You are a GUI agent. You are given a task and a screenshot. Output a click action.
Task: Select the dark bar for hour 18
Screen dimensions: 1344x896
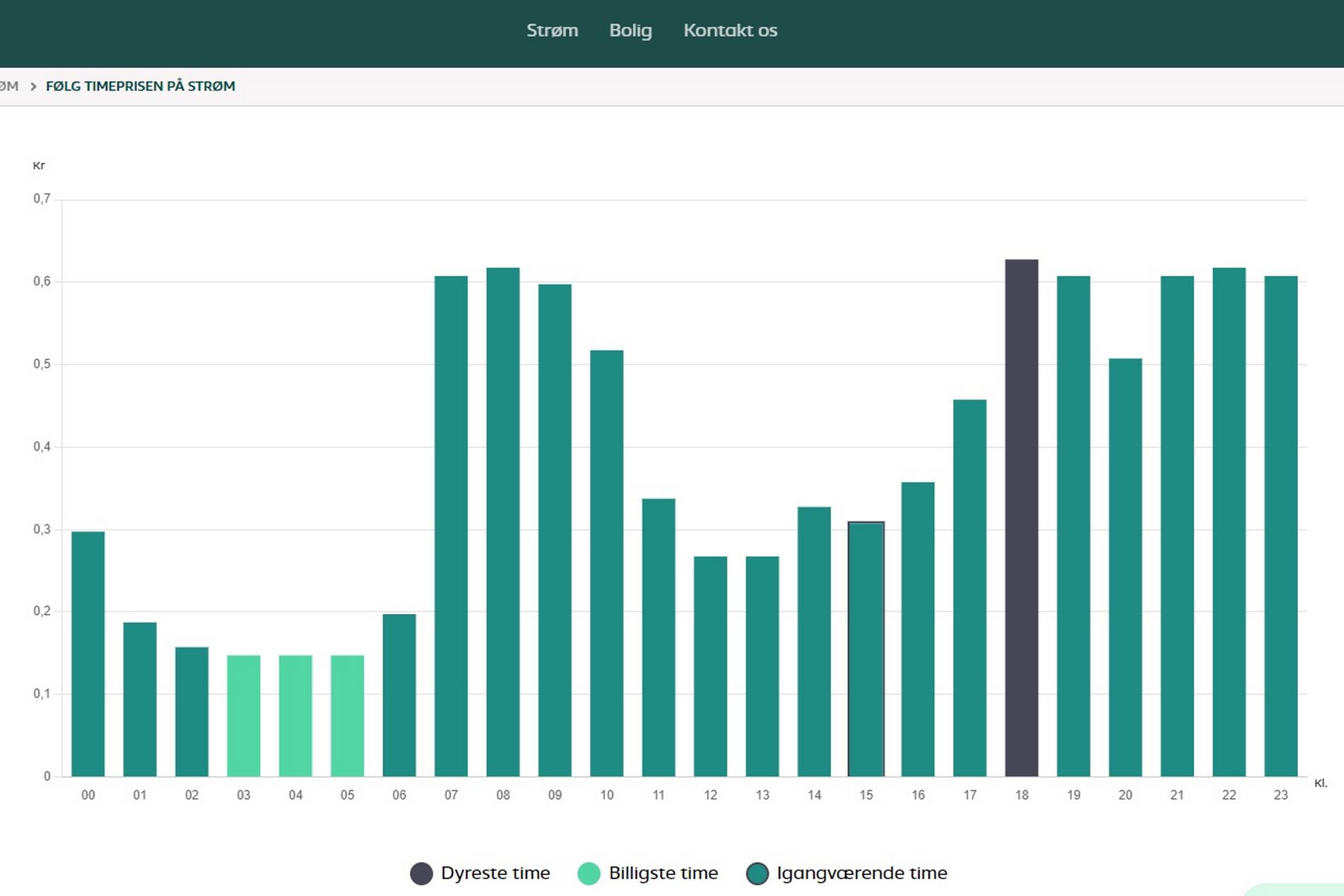tap(1021, 517)
